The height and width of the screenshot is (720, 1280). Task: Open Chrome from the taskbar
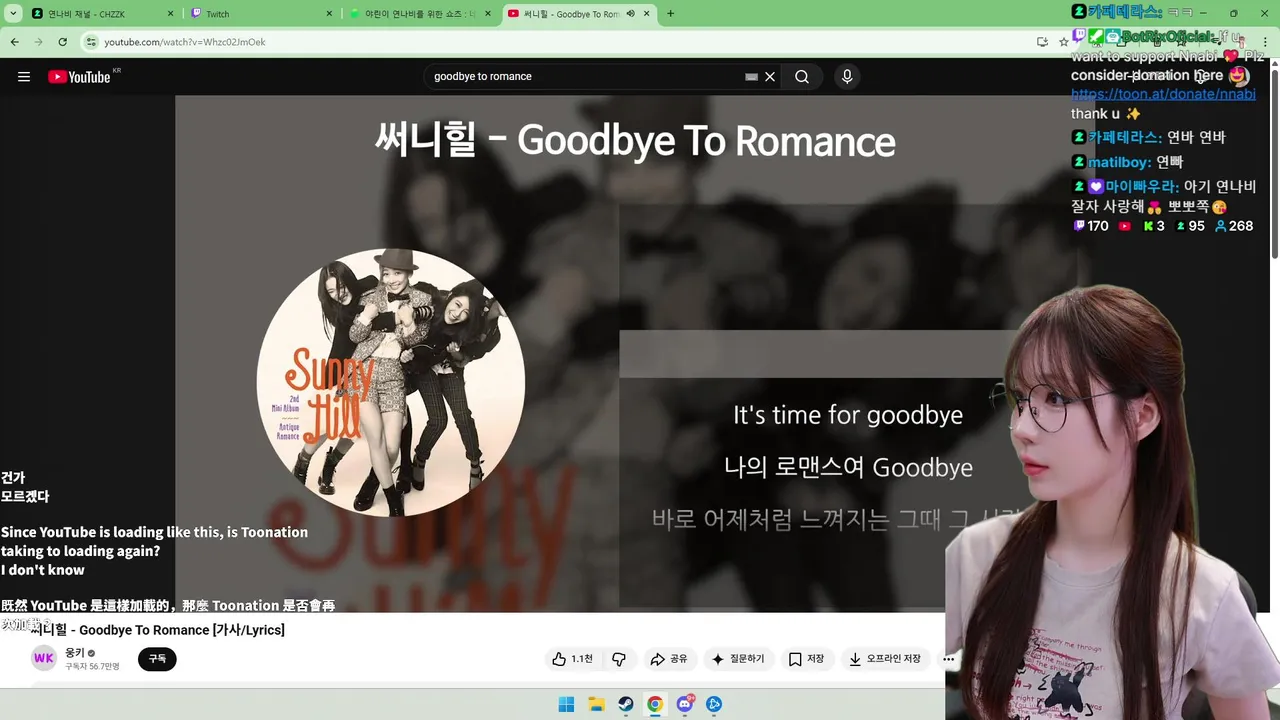[x=655, y=704]
